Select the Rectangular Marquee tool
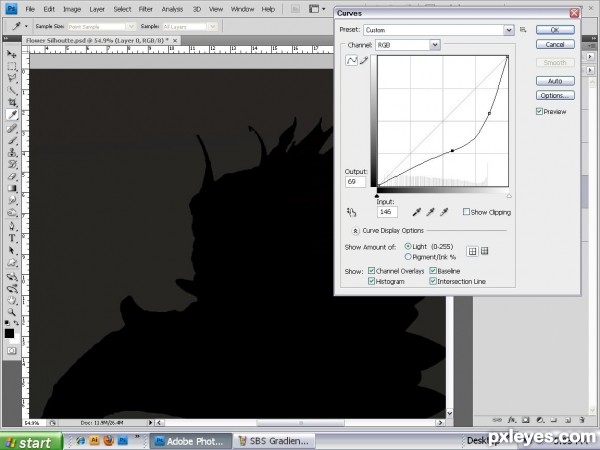The height and width of the screenshot is (450, 600). 12,66
